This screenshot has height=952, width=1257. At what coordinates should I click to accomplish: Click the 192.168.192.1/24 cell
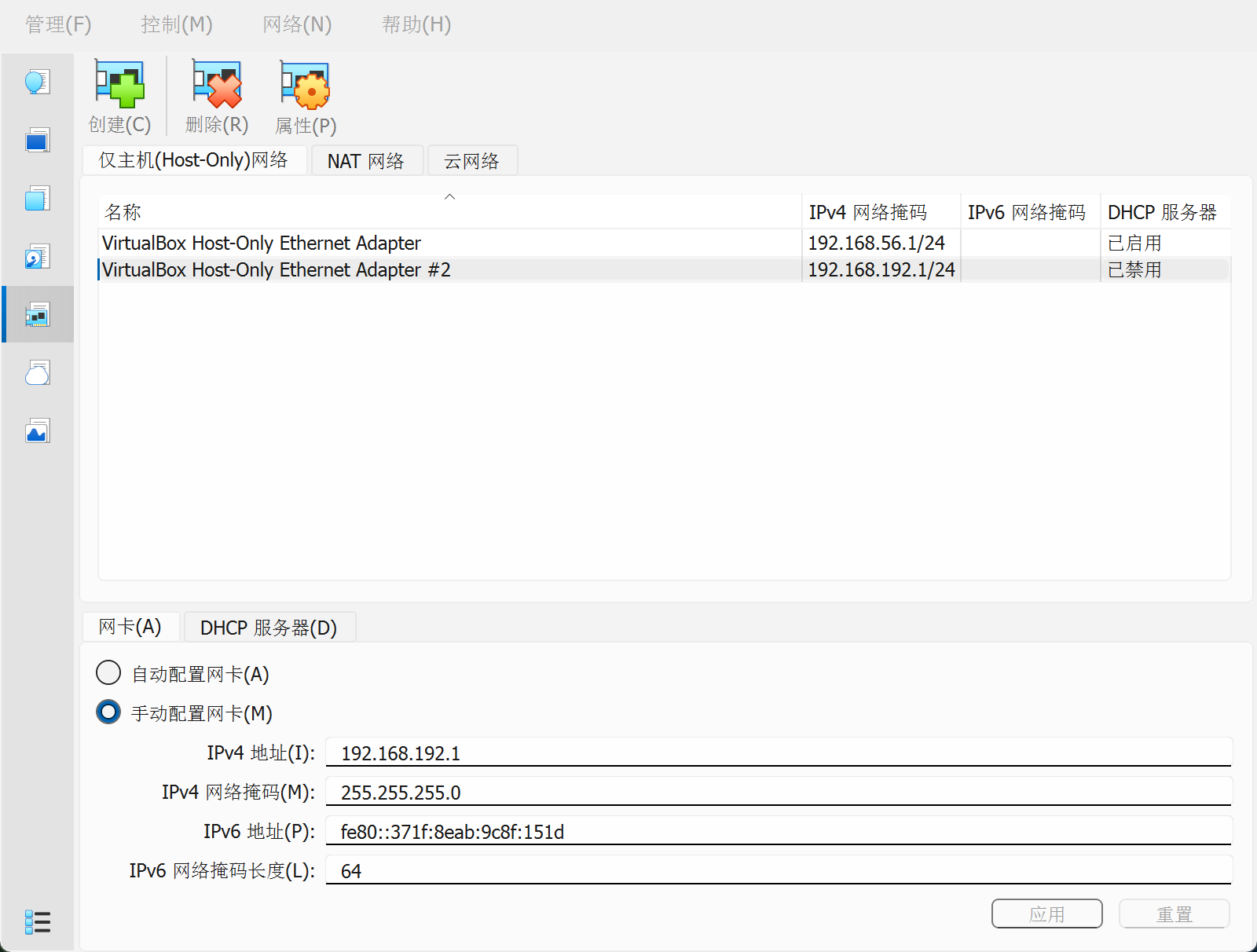[x=881, y=269]
